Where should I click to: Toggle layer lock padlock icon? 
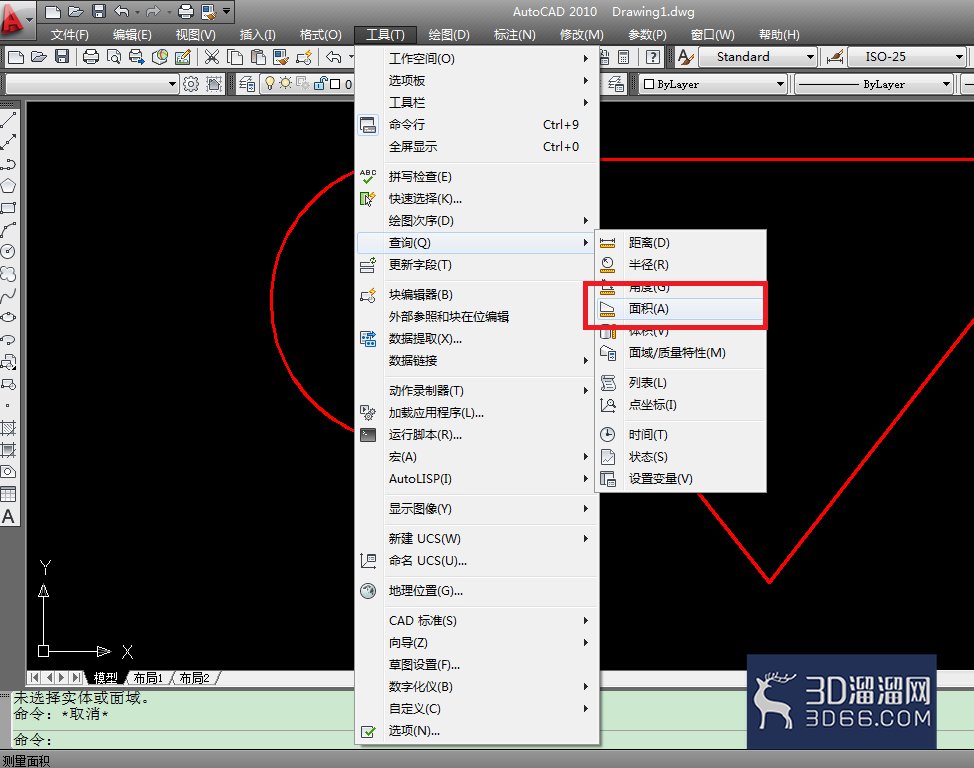[x=320, y=83]
